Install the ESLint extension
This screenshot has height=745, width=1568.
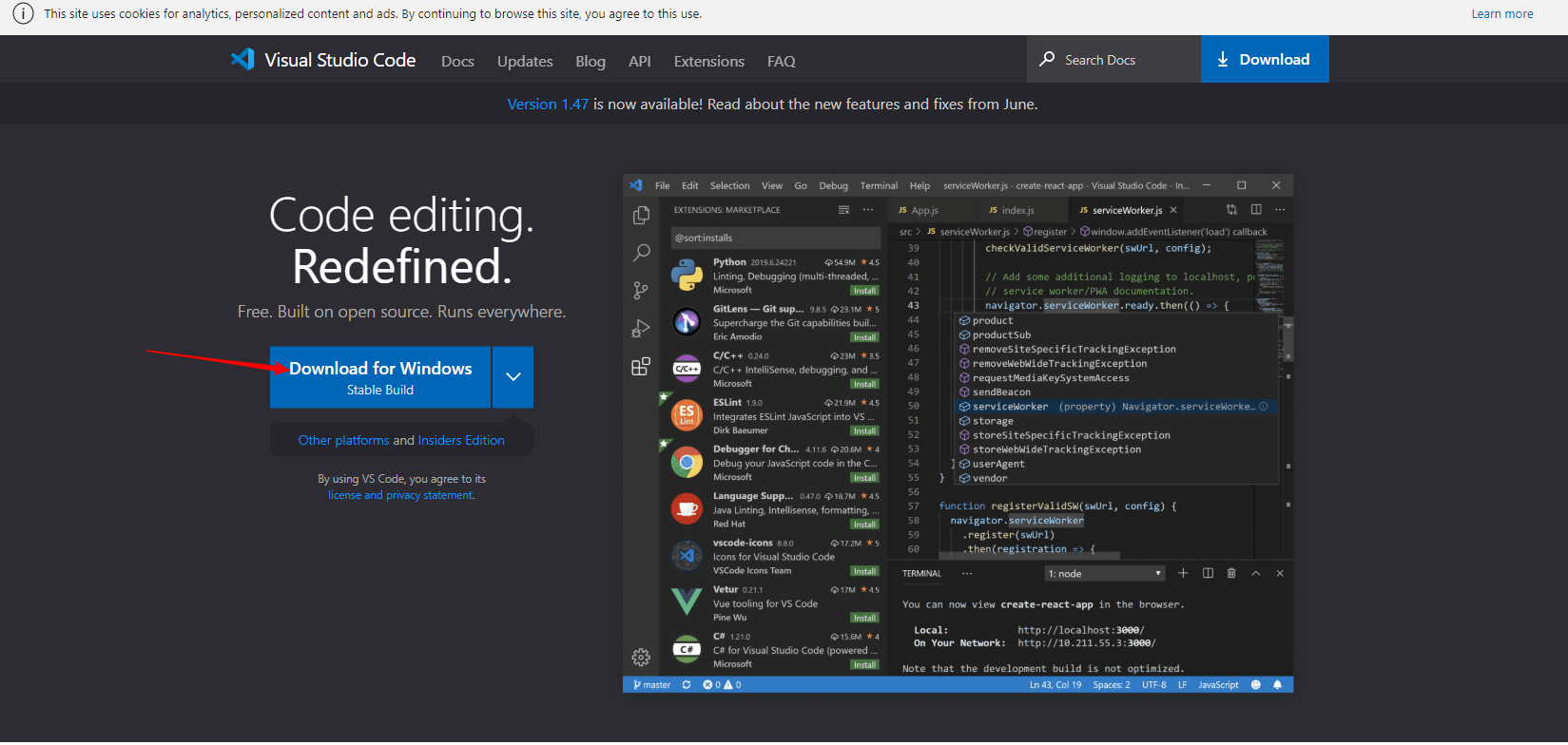click(864, 430)
